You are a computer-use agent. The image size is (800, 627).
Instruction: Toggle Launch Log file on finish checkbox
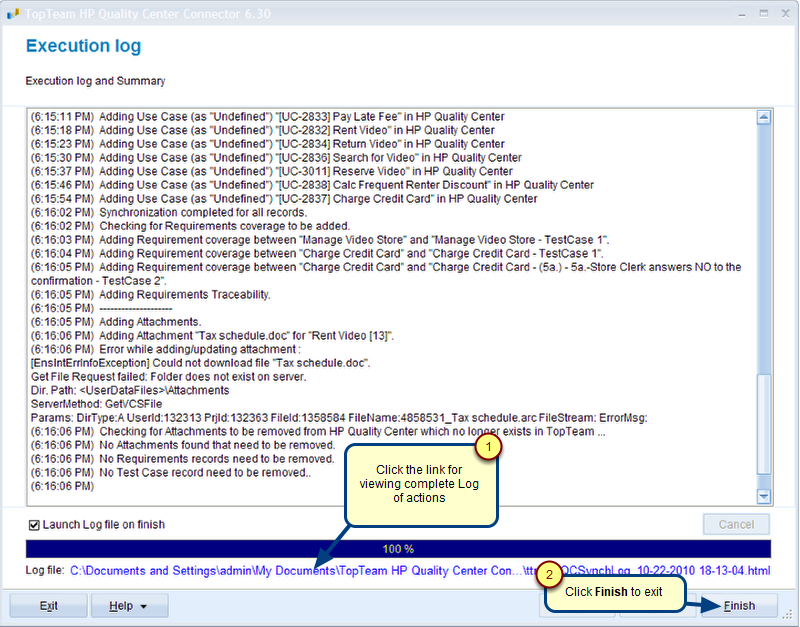point(34,525)
